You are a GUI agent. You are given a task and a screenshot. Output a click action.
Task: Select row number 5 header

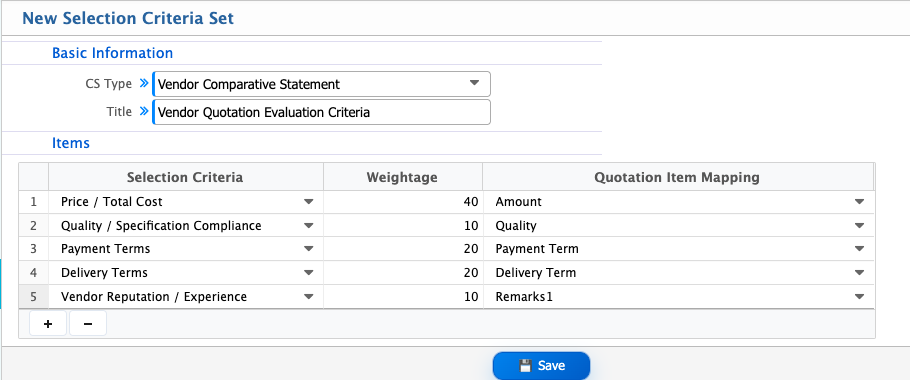34,297
